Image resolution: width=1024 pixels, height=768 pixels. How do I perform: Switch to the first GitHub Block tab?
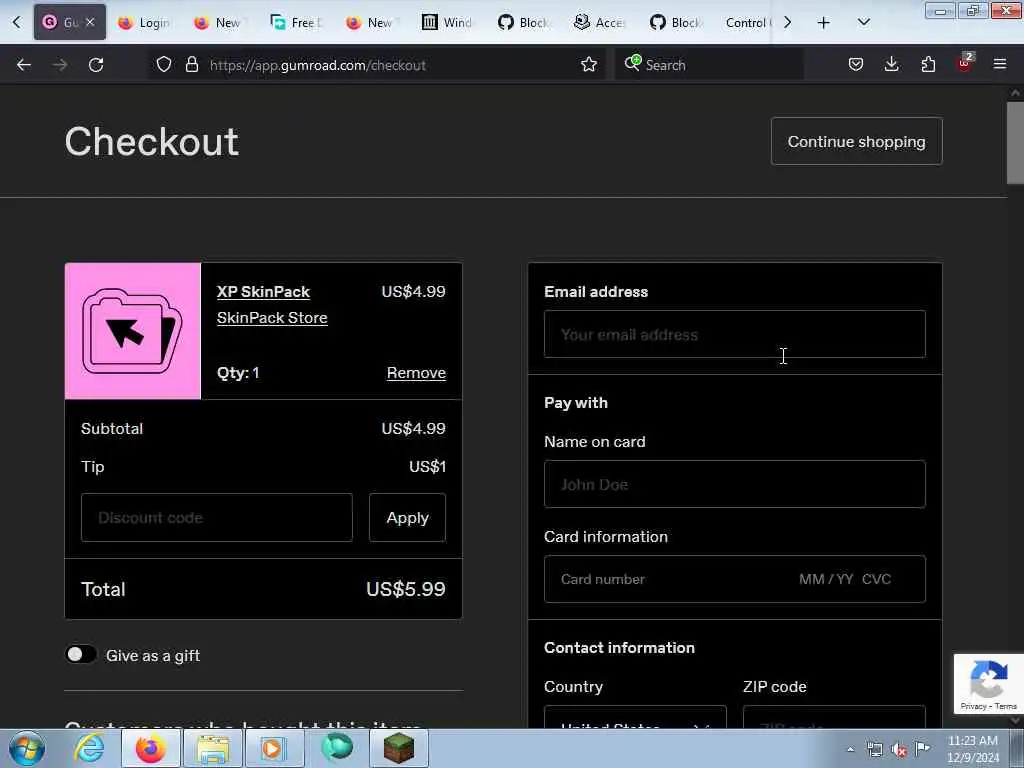click(523, 23)
